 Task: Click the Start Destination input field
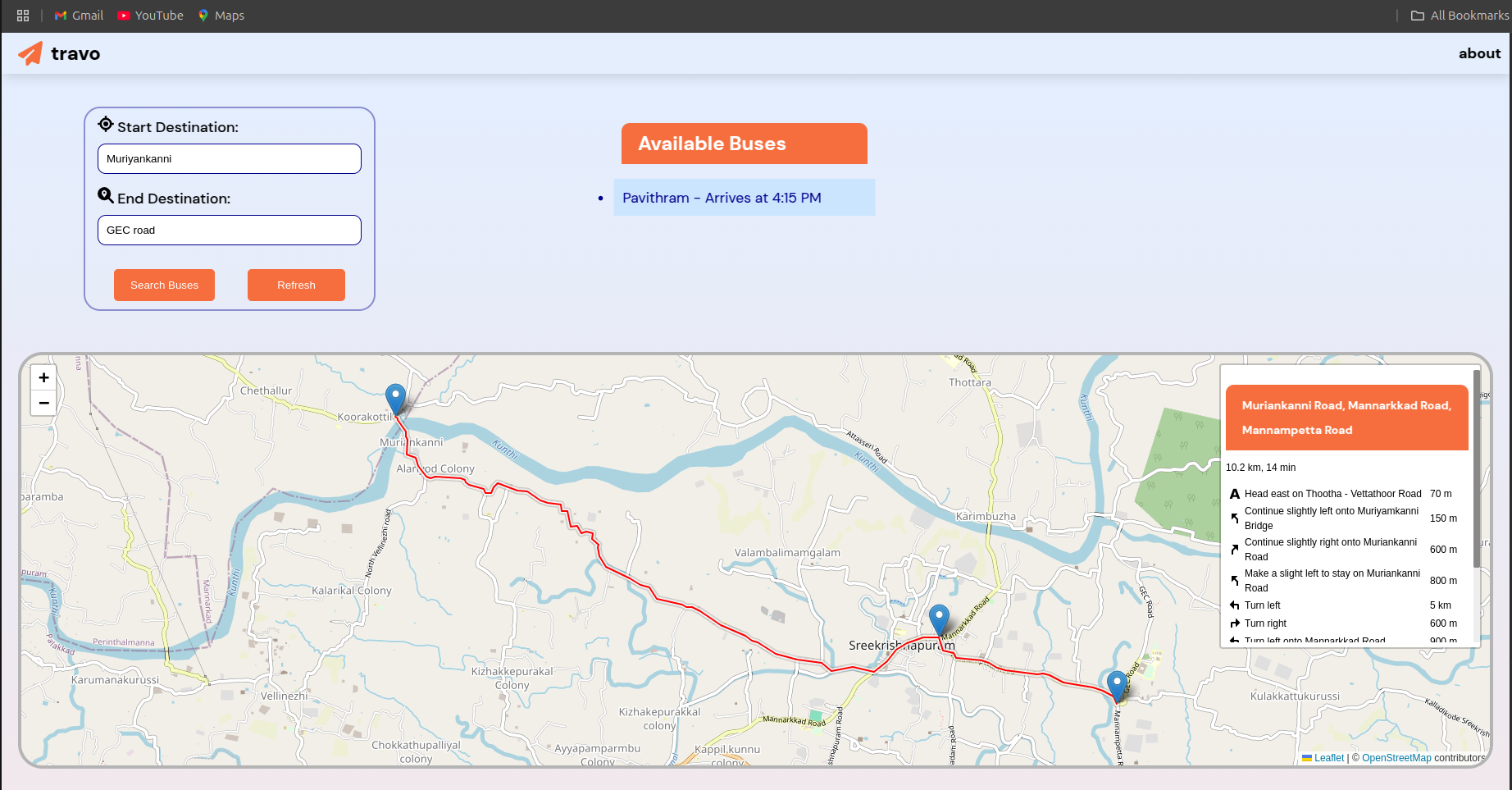tap(230, 159)
